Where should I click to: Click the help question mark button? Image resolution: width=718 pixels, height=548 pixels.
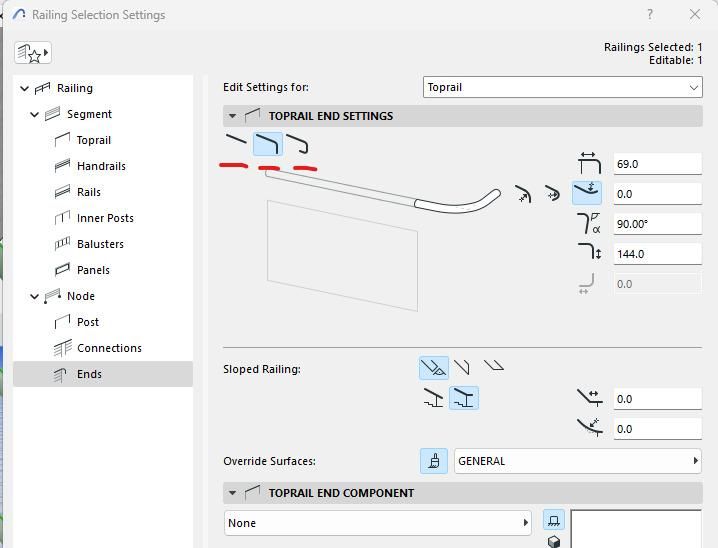coord(650,15)
